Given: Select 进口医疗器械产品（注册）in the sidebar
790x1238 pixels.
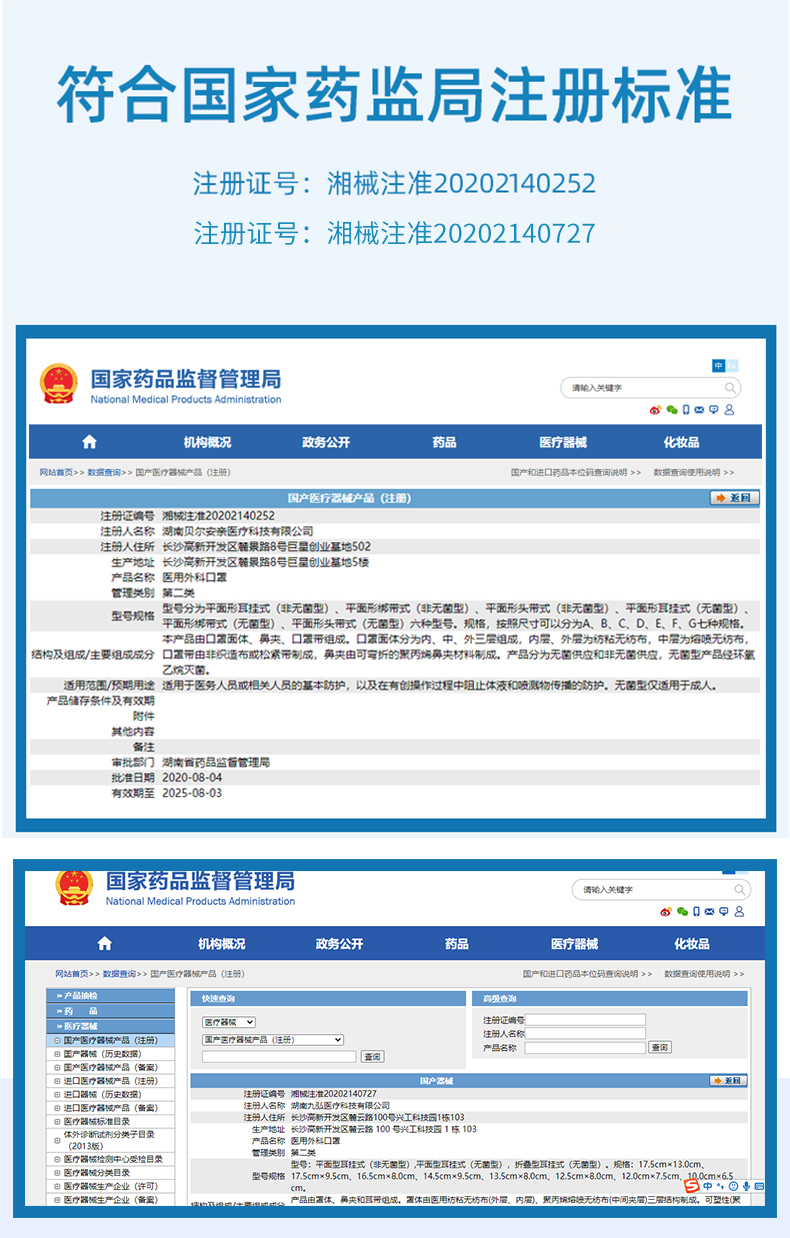Looking at the screenshot, I should coord(111,1081).
